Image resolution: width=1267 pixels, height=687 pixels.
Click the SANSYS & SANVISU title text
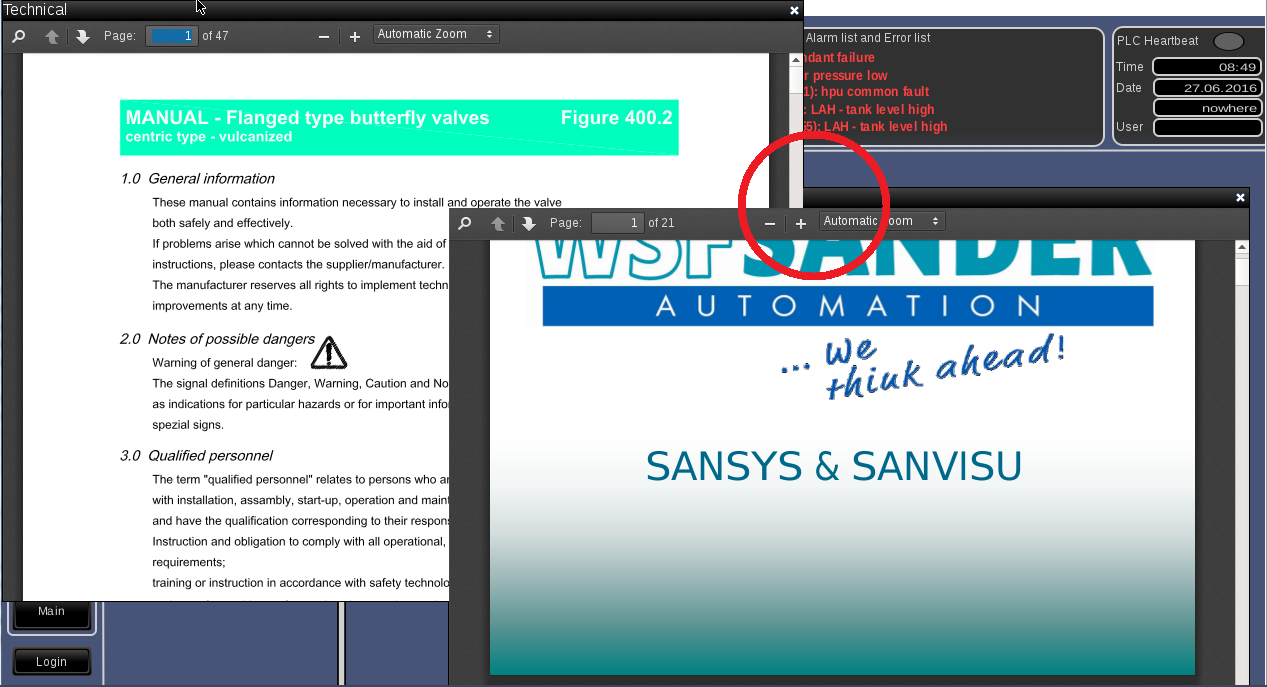point(834,467)
